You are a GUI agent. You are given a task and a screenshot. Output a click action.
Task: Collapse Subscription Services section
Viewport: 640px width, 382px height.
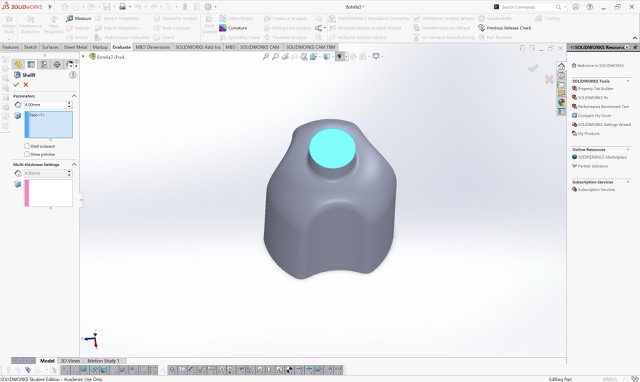coord(628,182)
